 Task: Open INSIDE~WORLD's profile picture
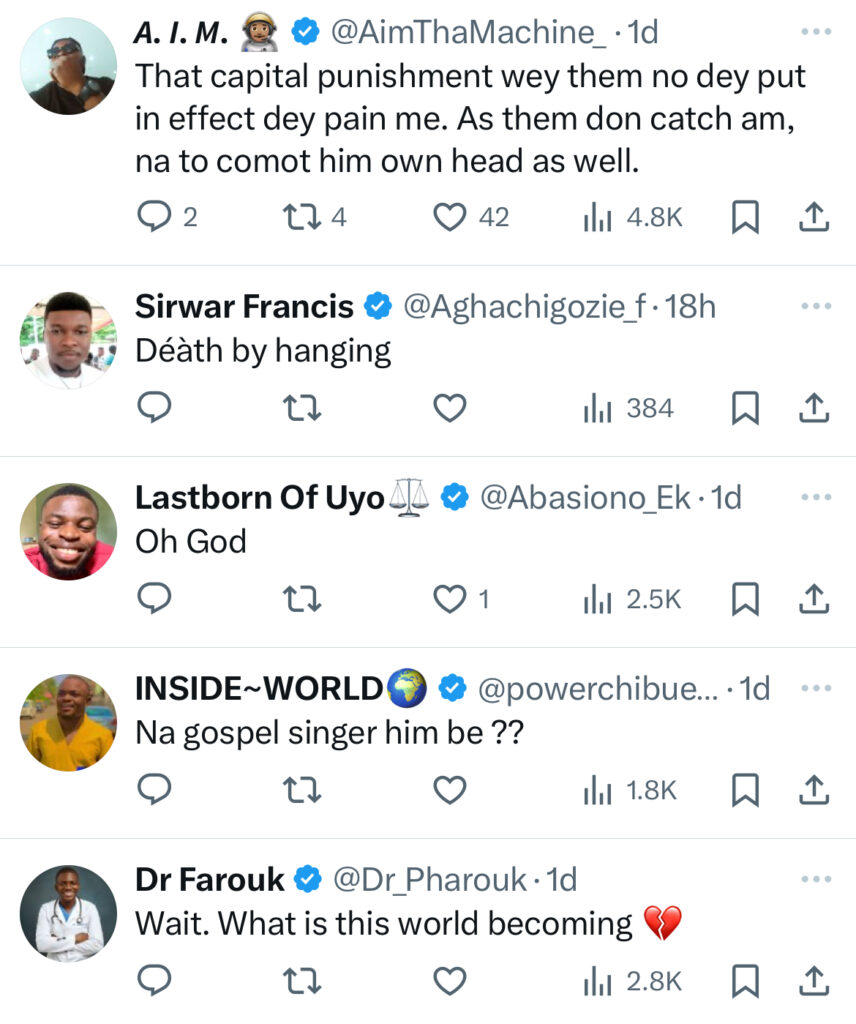(68, 722)
